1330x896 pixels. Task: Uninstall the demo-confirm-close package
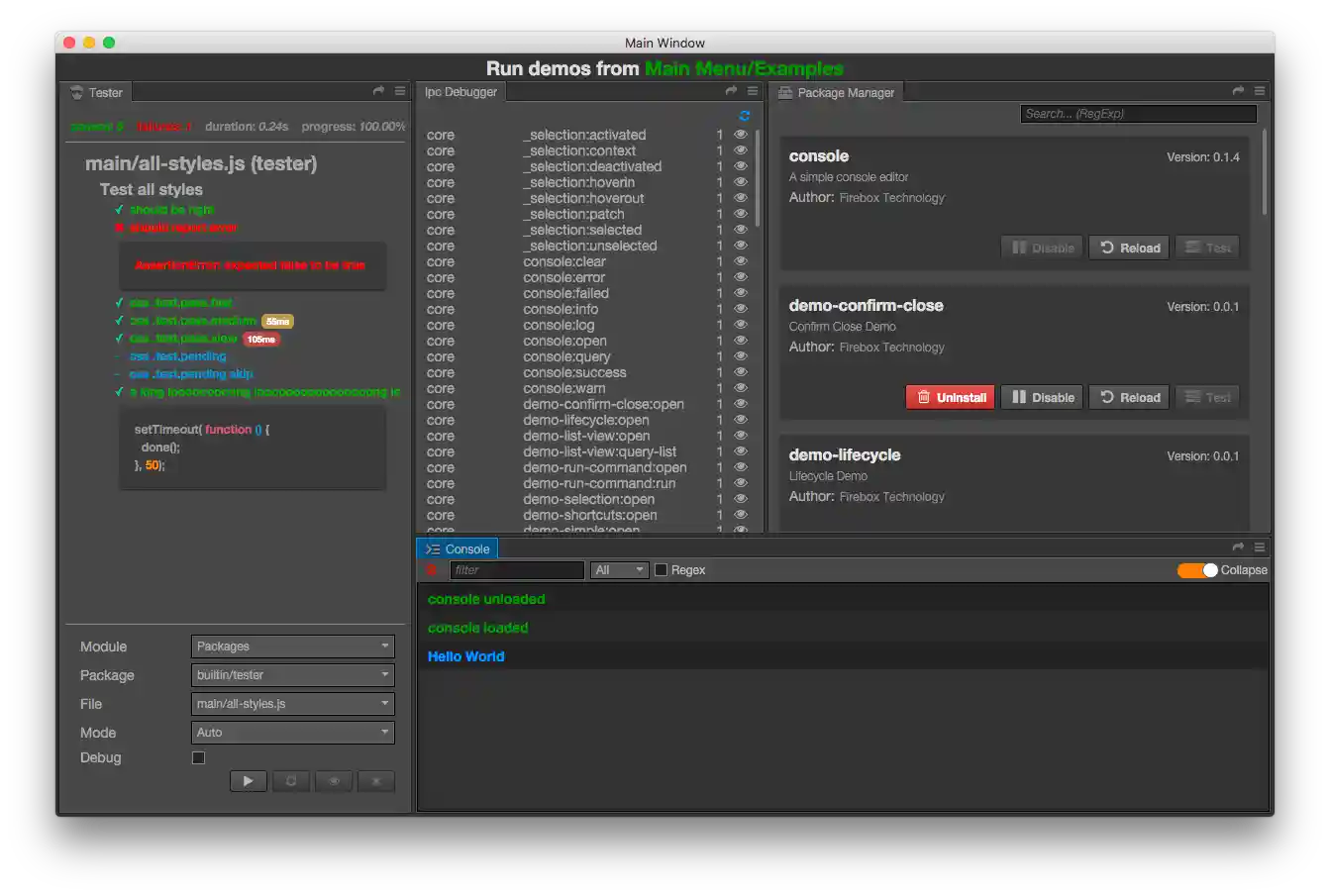point(949,396)
